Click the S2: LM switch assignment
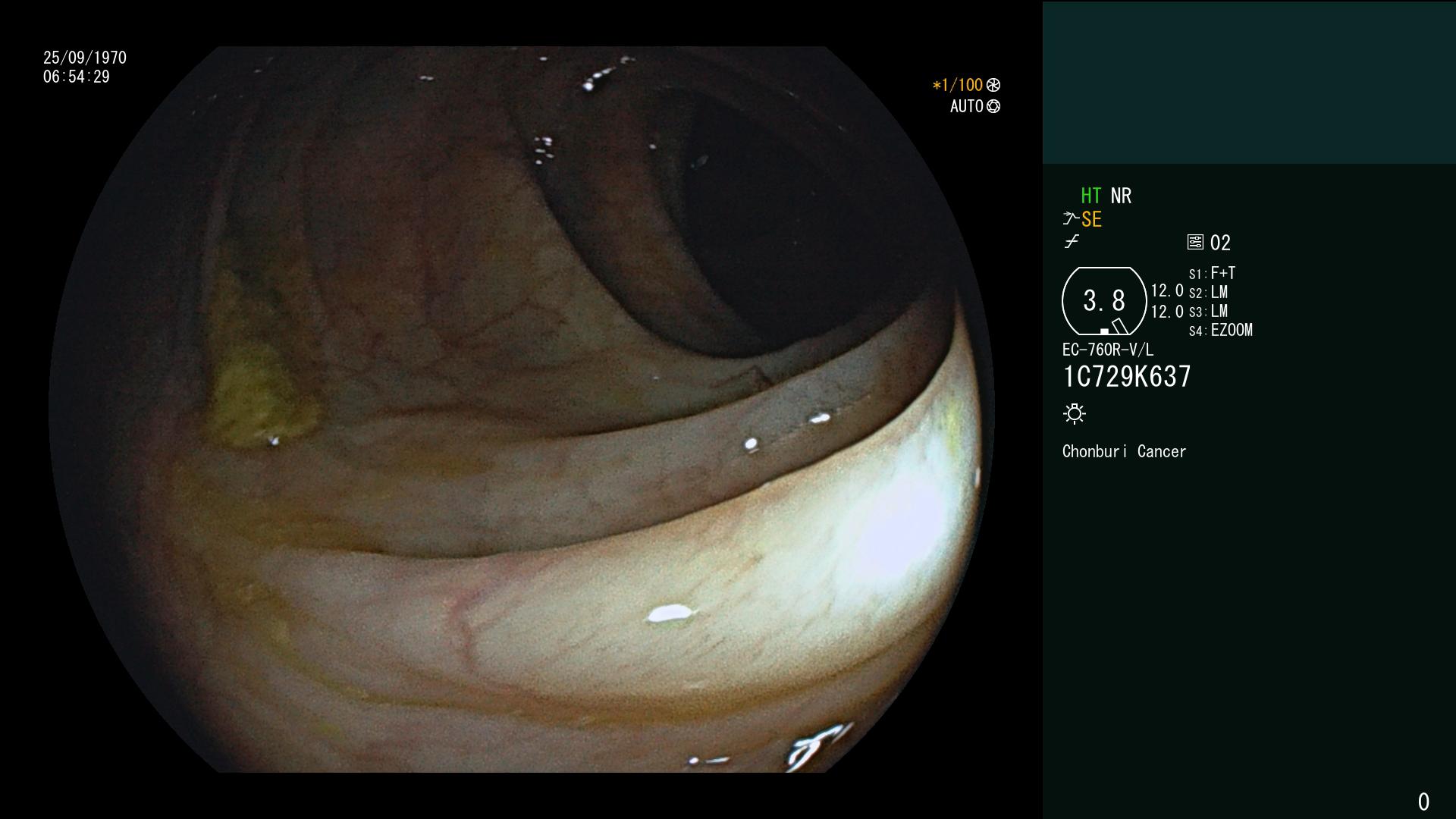The height and width of the screenshot is (819, 1456). pos(1209,292)
